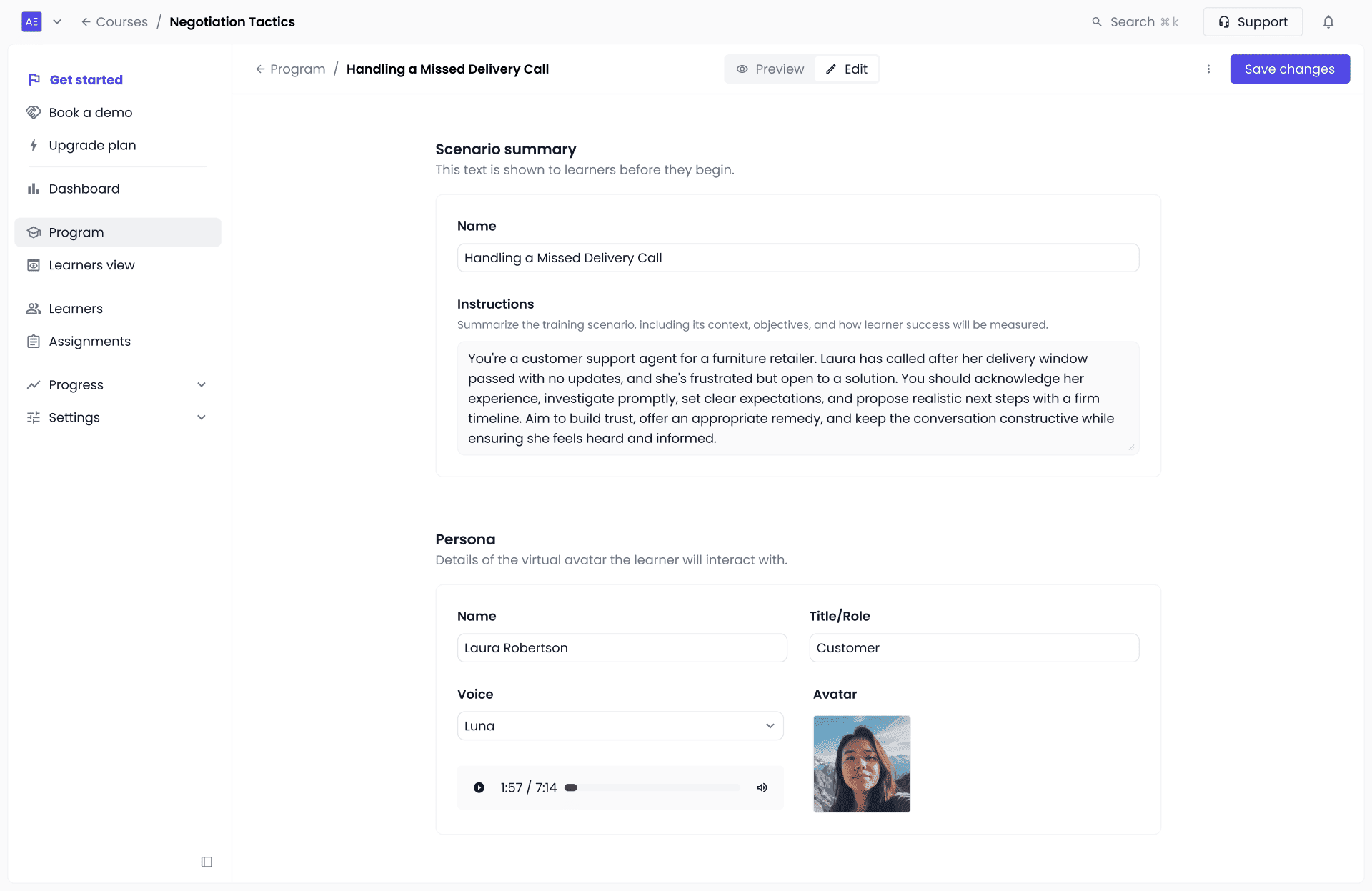
Task: Collapse the sidebar panel icon
Action: coord(207,862)
